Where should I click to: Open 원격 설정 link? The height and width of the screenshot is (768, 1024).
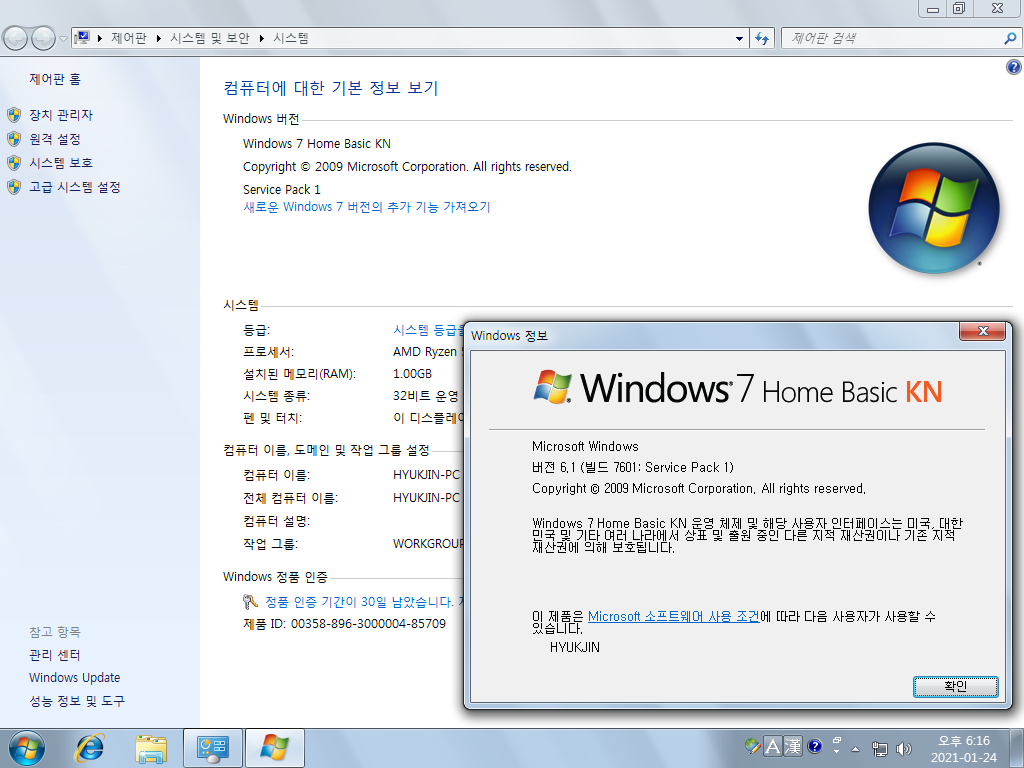click(x=55, y=139)
